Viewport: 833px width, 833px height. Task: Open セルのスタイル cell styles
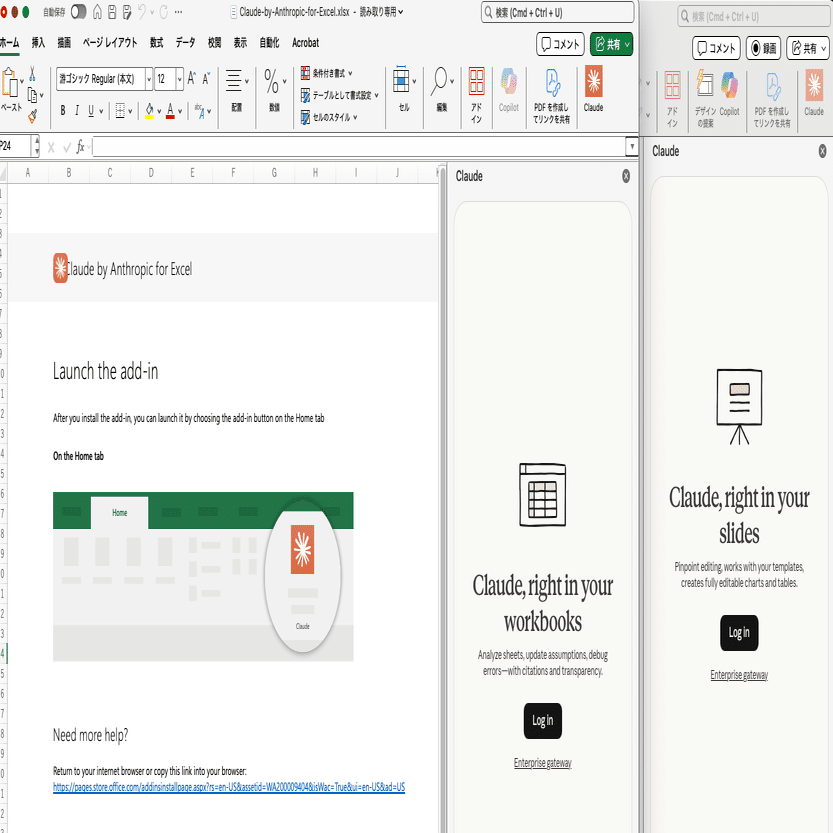point(329,117)
